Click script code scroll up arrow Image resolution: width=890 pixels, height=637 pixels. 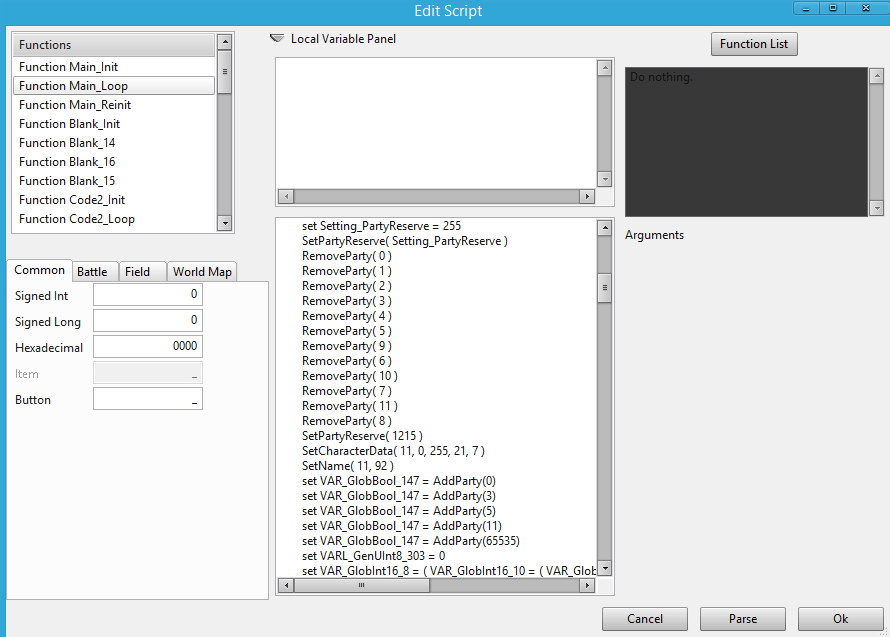[604, 228]
